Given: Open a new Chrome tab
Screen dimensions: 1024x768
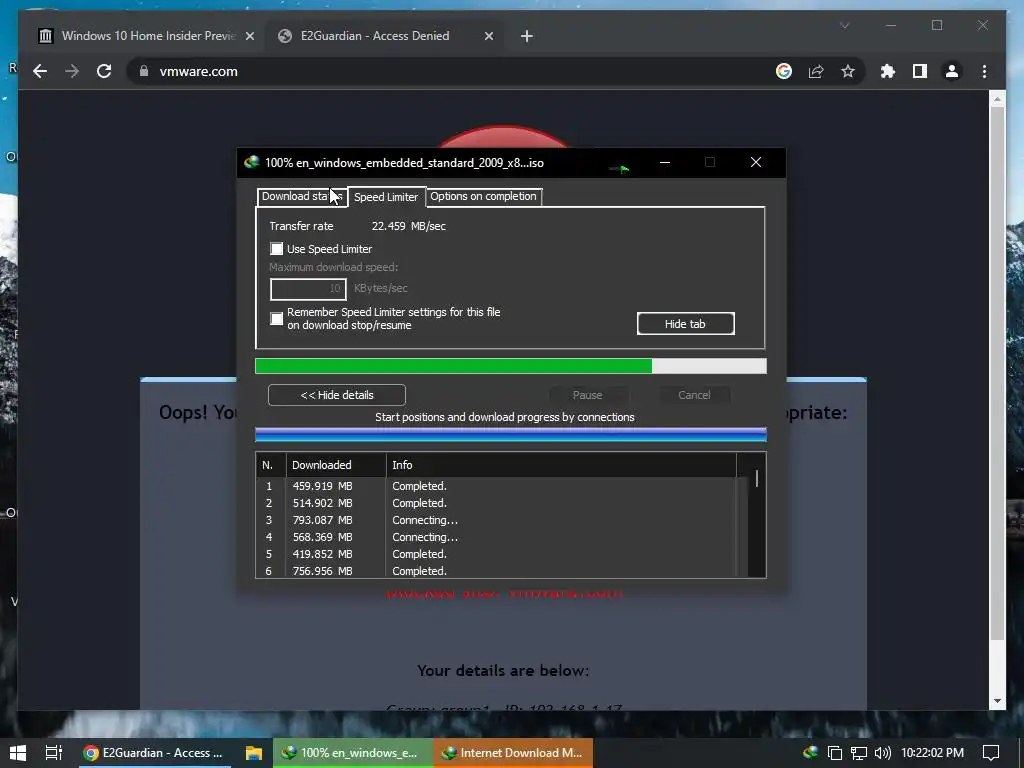Looking at the screenshot, I should tap(527, 36).
